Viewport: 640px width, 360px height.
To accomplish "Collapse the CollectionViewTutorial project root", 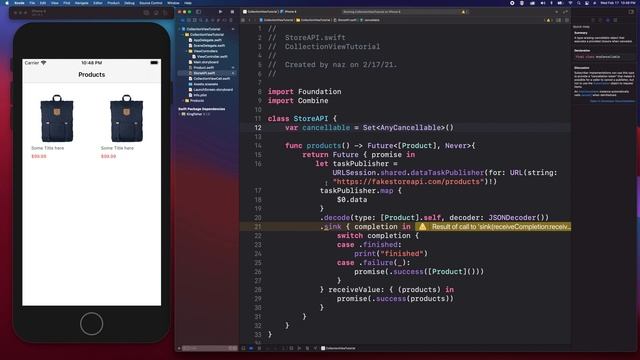I will pyautogui.click(x=180, y=29).
